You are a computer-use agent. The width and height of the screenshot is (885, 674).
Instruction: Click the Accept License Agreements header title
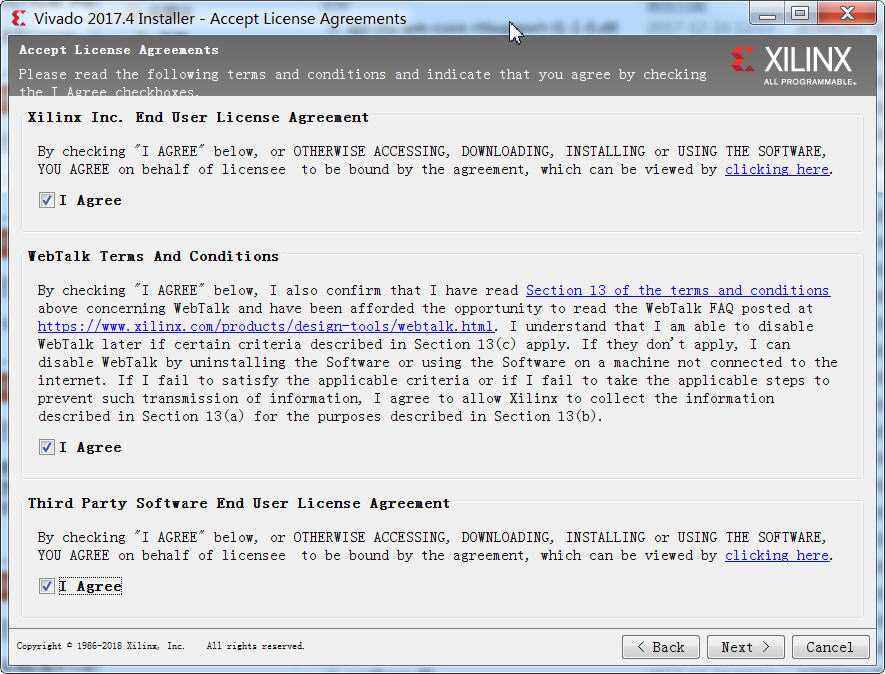coord(119,50)
